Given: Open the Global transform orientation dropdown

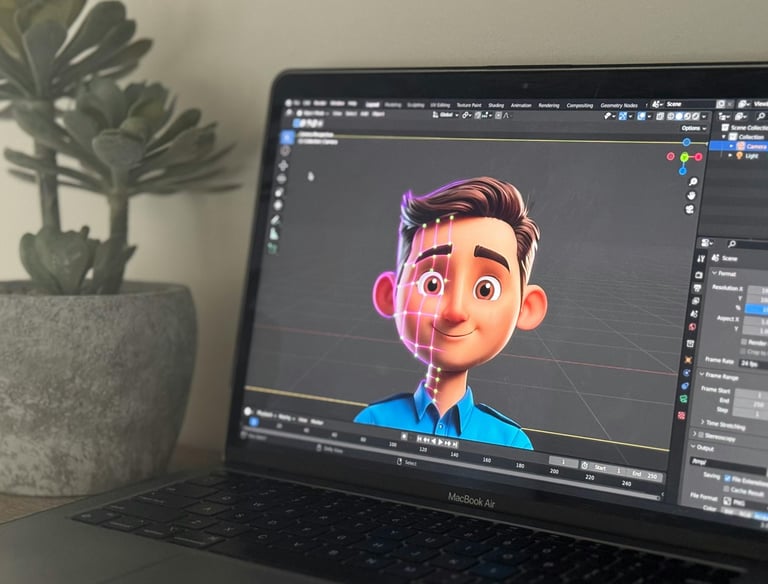Looking at the screenshot, I should (x=446, y=115).
